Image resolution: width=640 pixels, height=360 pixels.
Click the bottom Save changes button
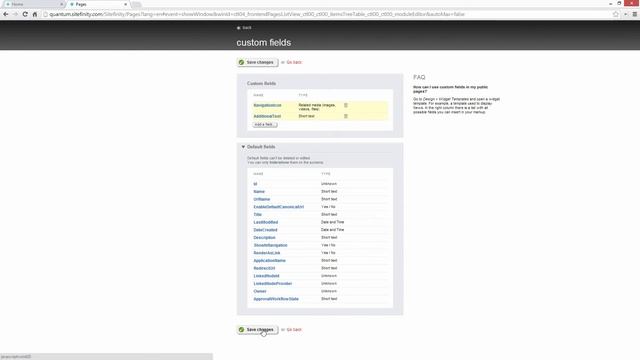point(257,329)
